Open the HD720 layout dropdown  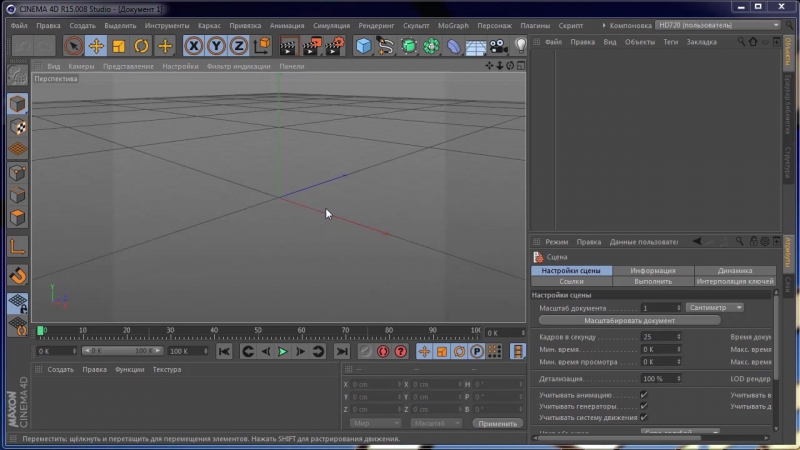[x=718, y=25]
